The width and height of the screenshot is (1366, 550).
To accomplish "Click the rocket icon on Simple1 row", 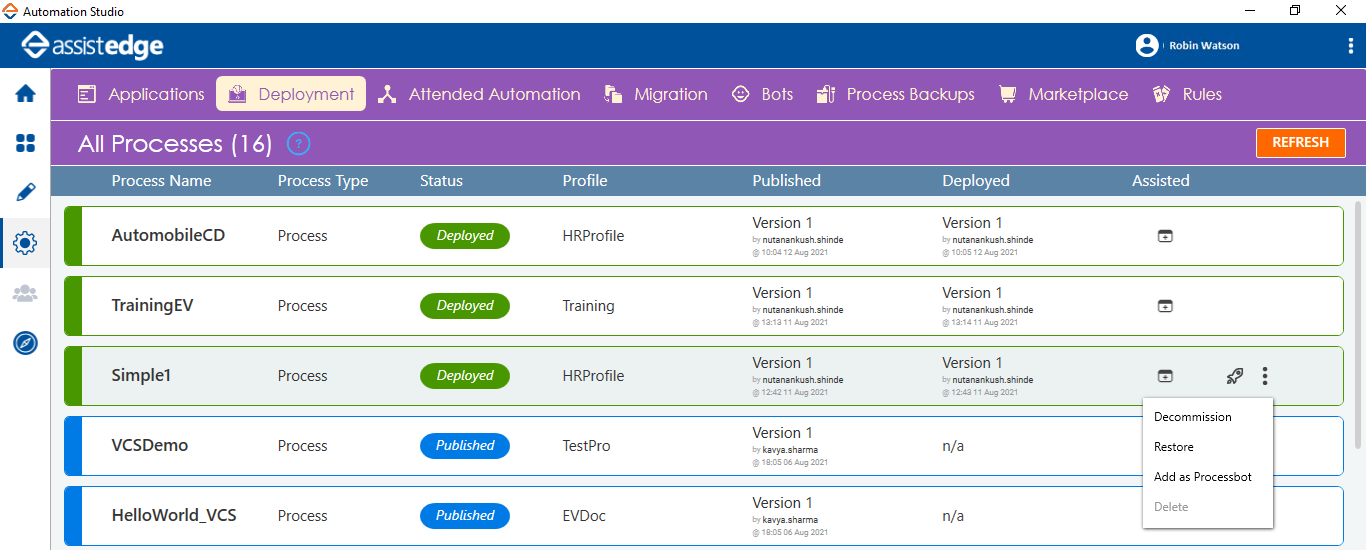I will (x=1235, y=376).
